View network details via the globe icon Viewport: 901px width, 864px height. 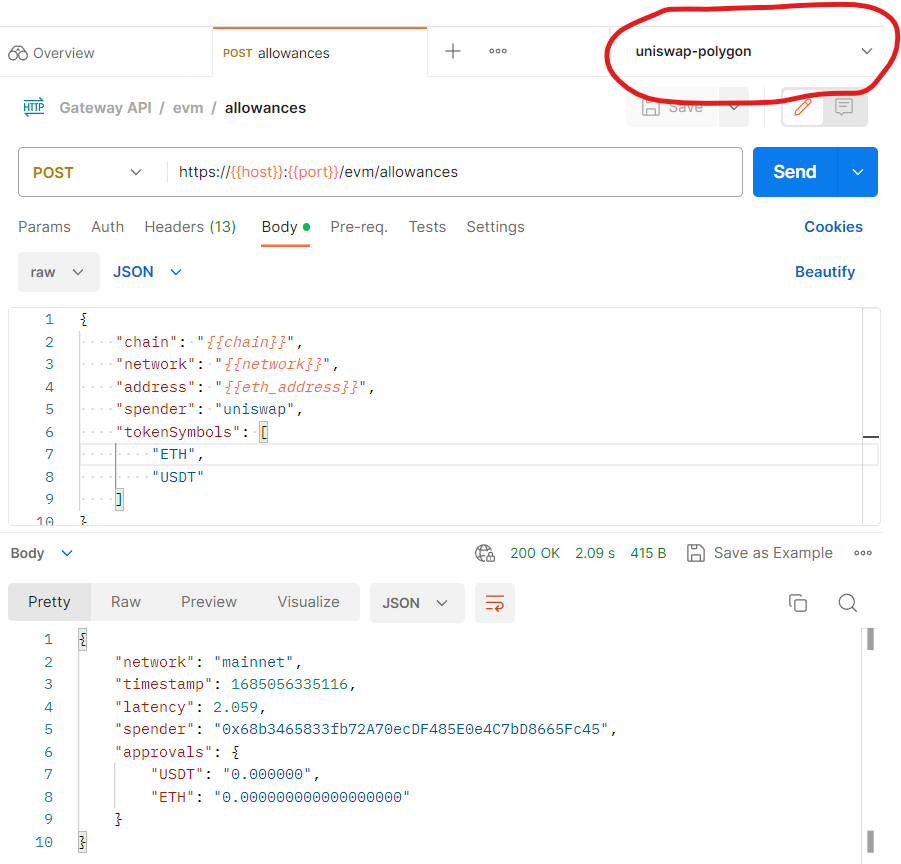point(485,552)
